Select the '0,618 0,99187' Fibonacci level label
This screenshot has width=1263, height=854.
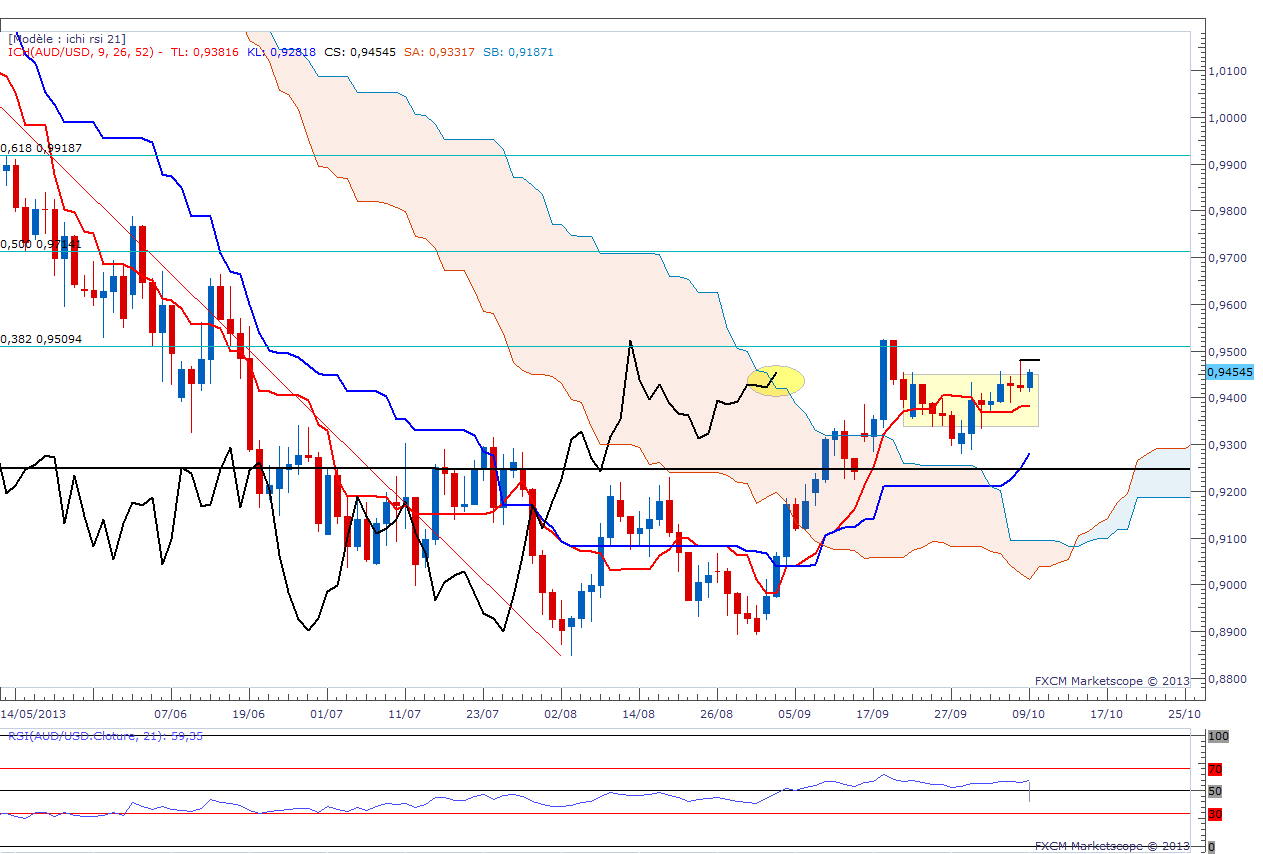click(x=42, y=148)
